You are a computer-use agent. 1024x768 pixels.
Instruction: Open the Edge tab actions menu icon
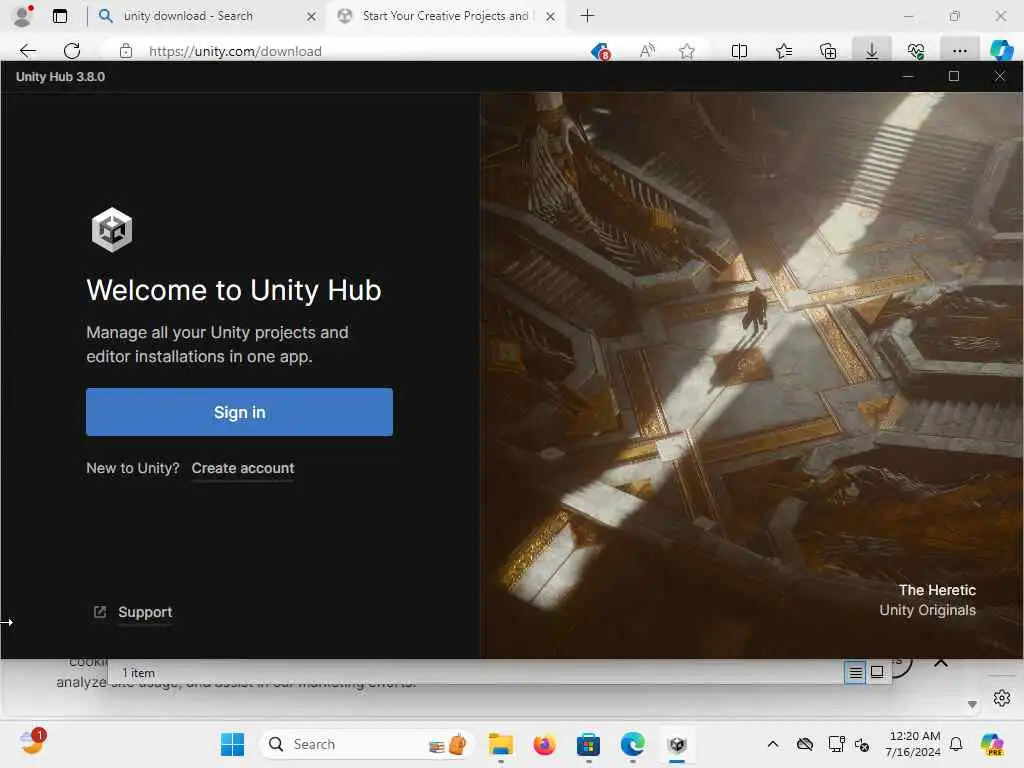click(x=59, y=16)
